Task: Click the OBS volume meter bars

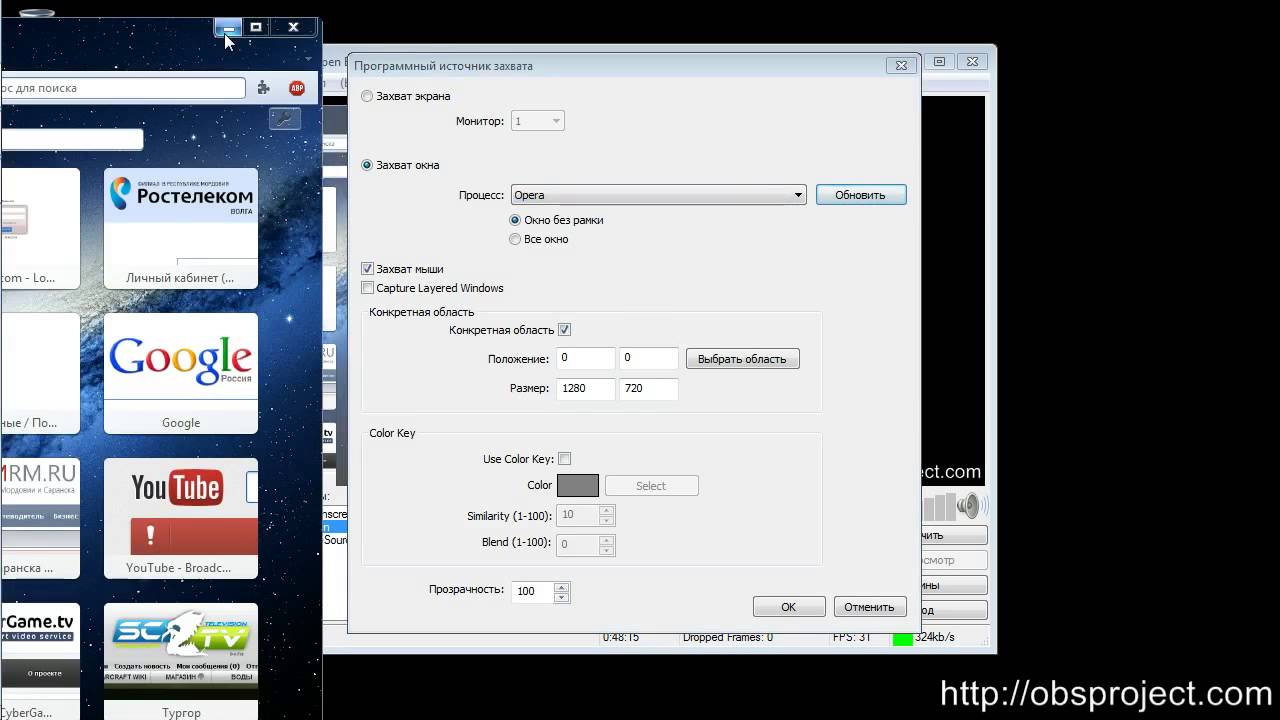Action: (938, 506)
